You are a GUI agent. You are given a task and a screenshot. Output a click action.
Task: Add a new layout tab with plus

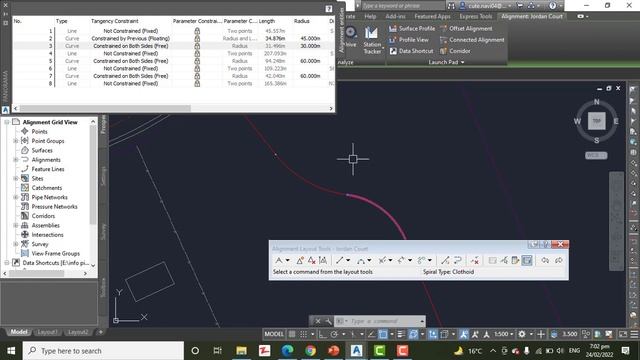pyautogui.click(x=100, y=332)
